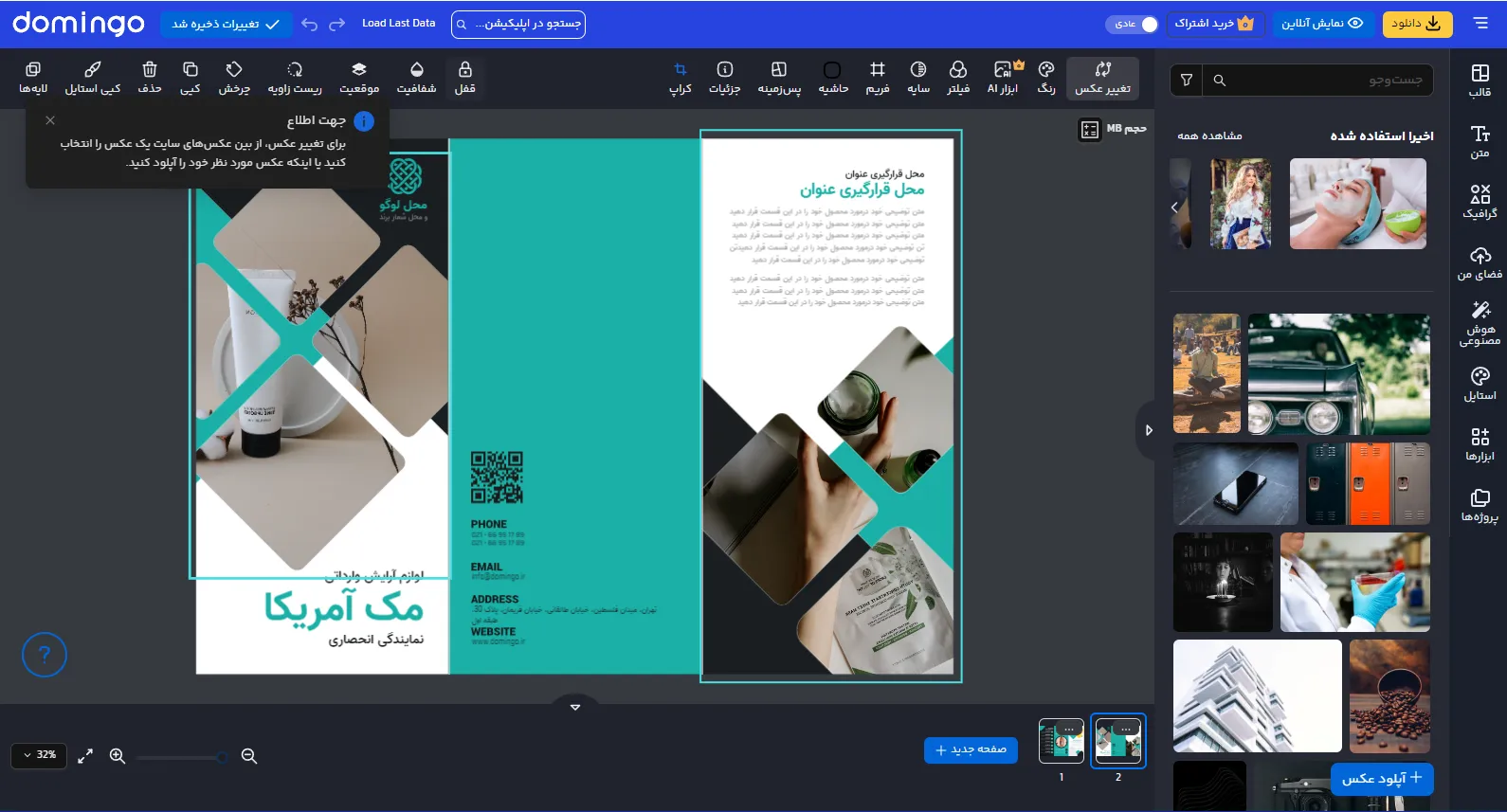Open the ابزارها tools sidebar item
The image size is (1507, 812).
[1480, 444]
